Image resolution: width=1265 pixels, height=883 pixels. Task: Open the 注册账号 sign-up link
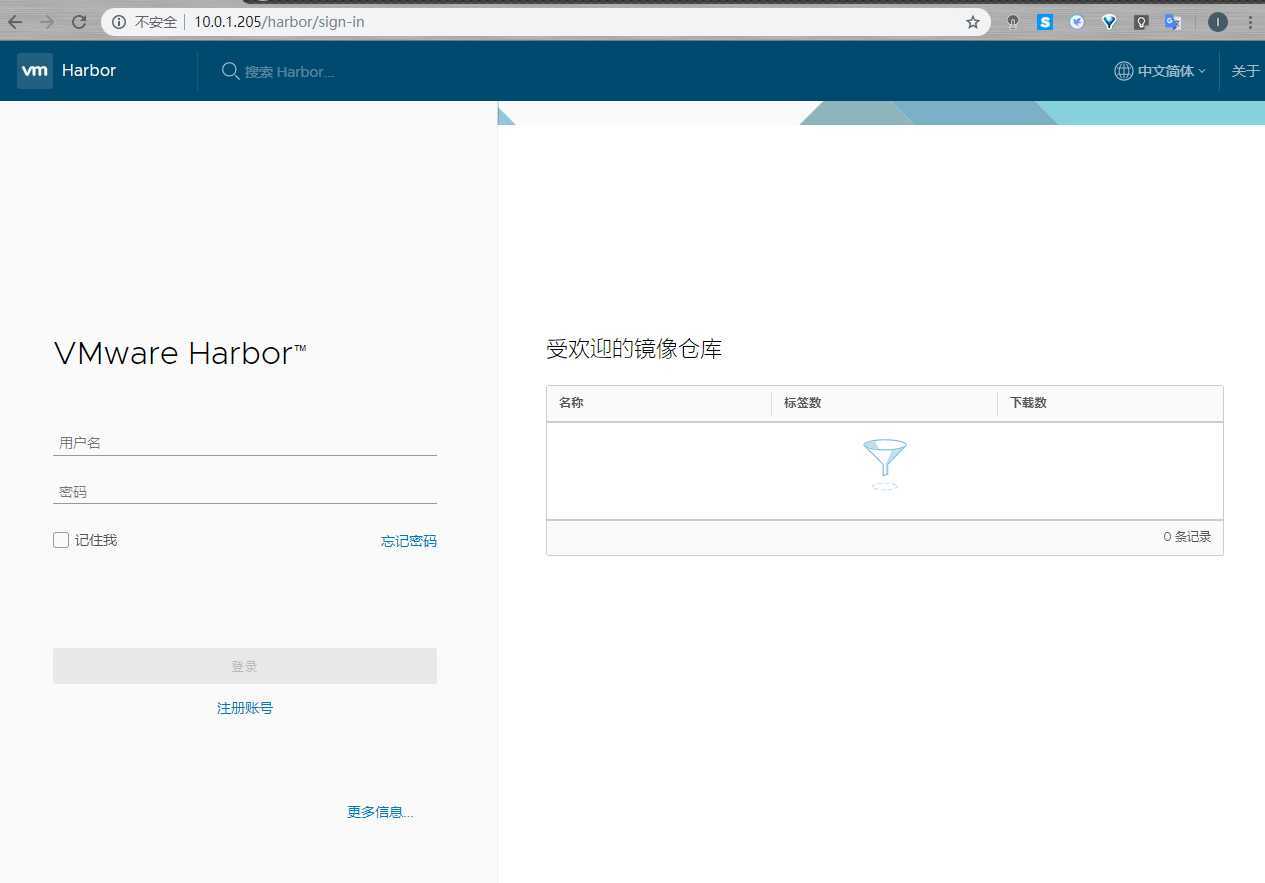(x=245, y=708)
